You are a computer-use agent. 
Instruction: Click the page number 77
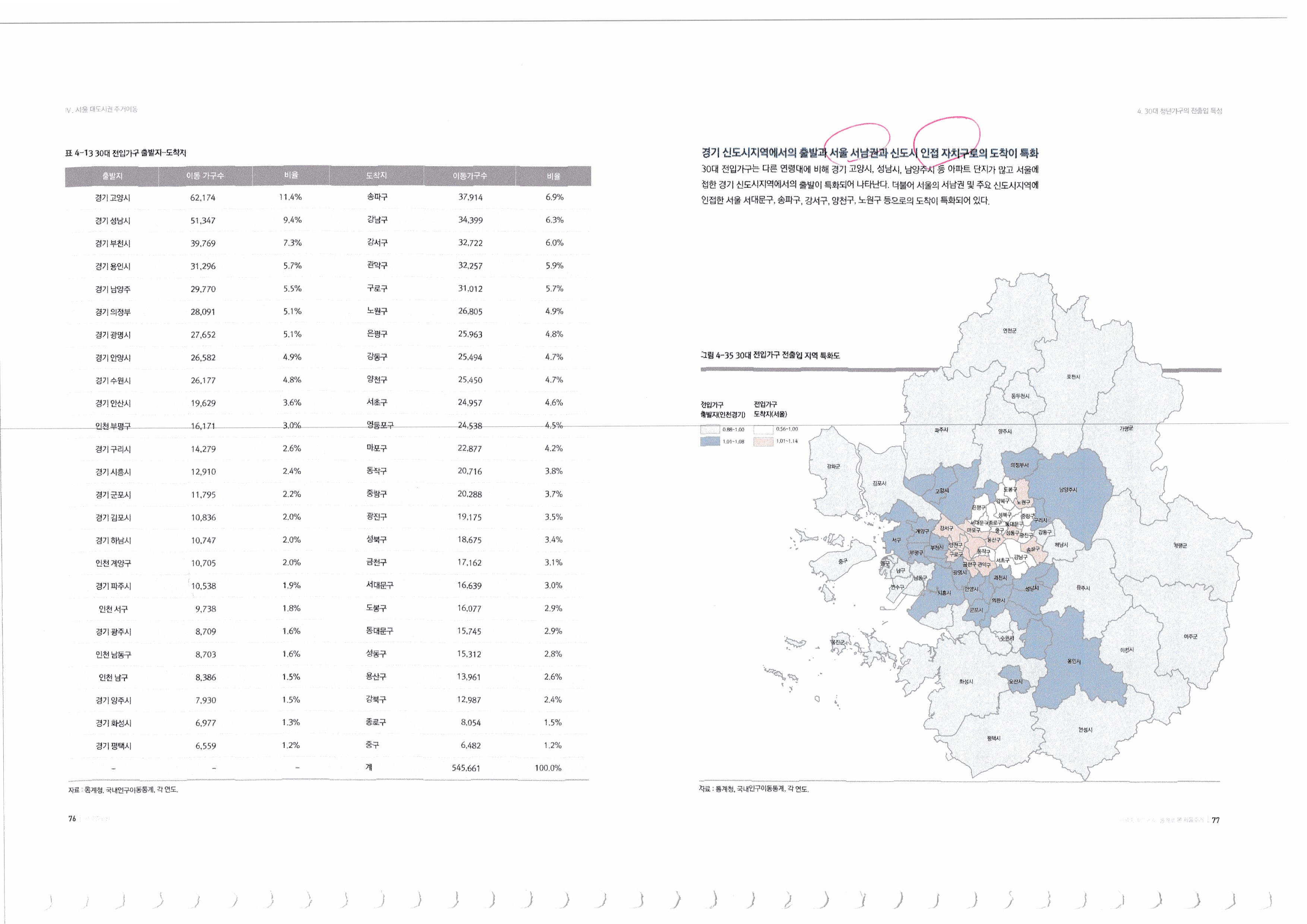[1215, 820]
